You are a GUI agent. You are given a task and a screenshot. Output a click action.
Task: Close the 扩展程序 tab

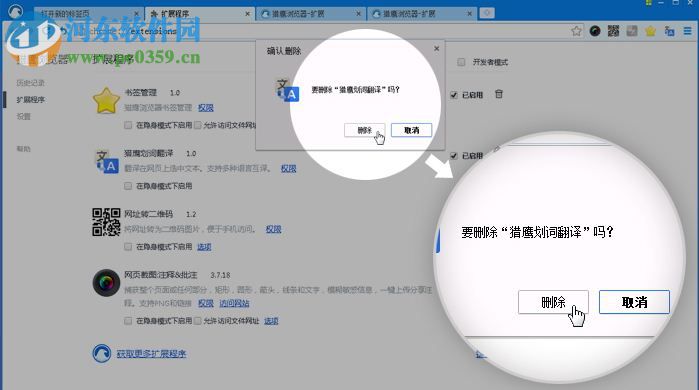point(247,14)
